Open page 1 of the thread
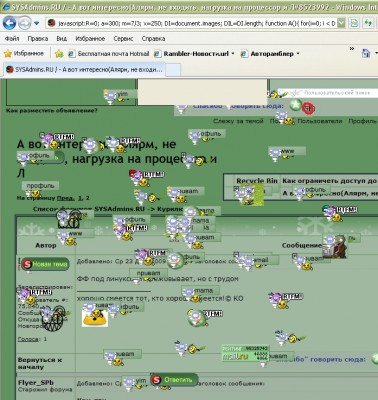 click(x=80, y=198)
